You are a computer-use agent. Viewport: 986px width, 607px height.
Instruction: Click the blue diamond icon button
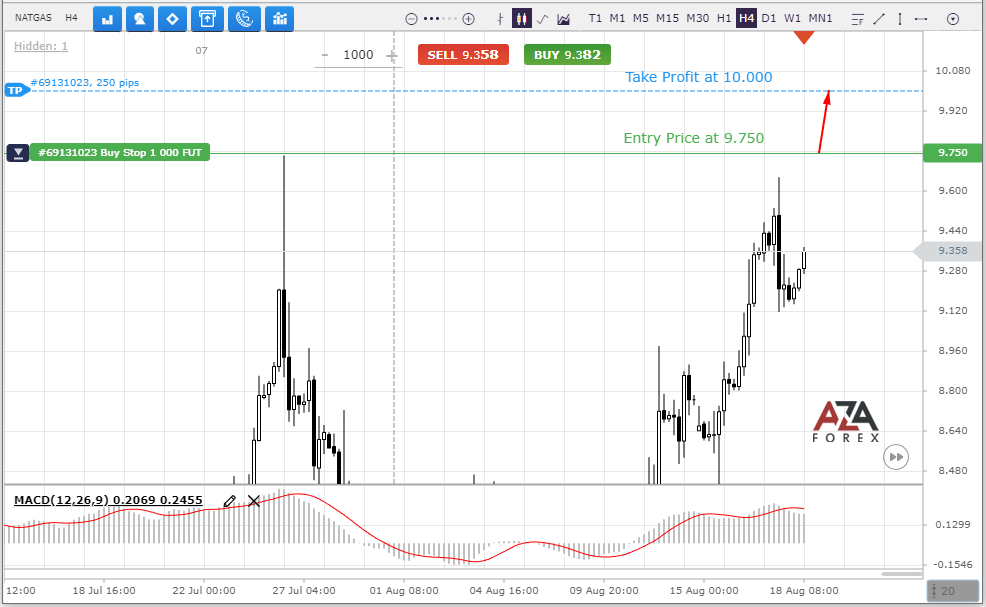point(172,19)
